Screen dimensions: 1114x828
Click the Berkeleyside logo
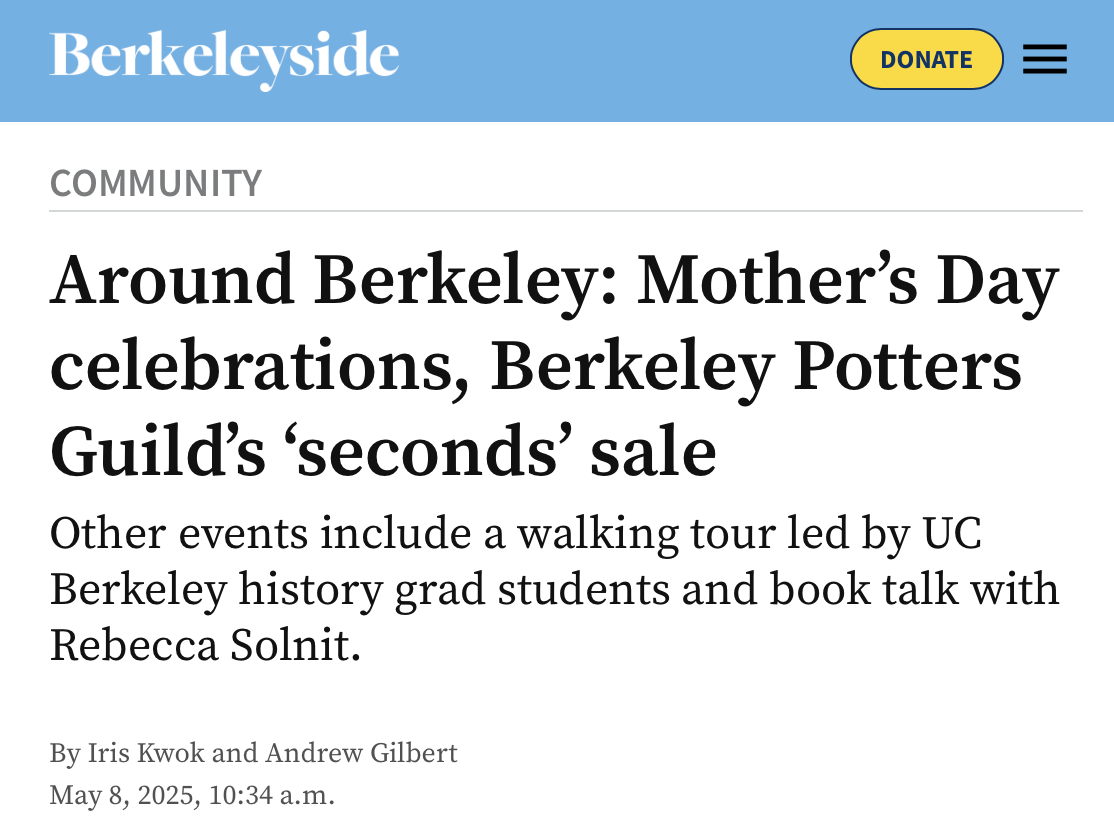pos(224,58)
